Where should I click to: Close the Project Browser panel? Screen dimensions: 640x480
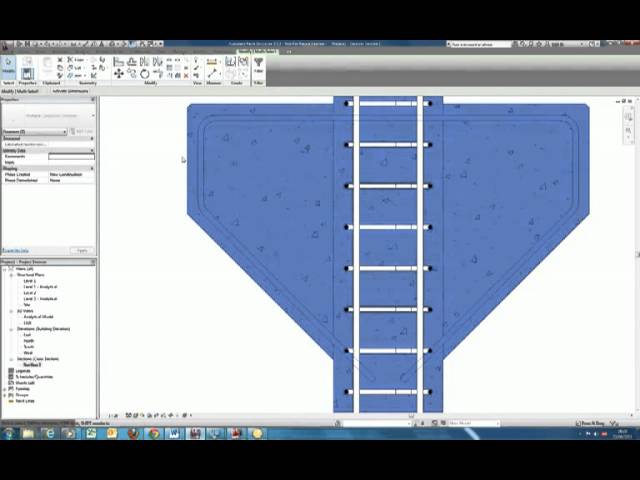tap(93, 262)
